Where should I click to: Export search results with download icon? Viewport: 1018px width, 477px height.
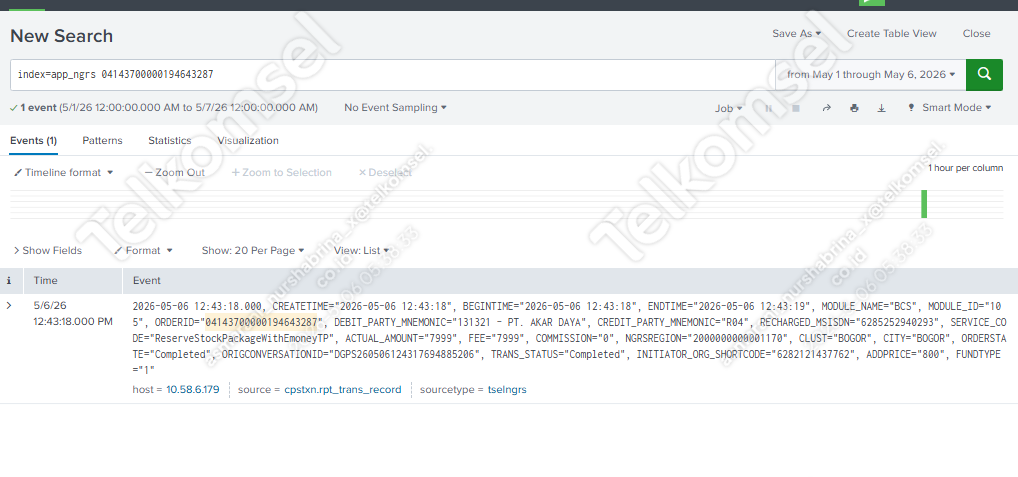[882, 108]
